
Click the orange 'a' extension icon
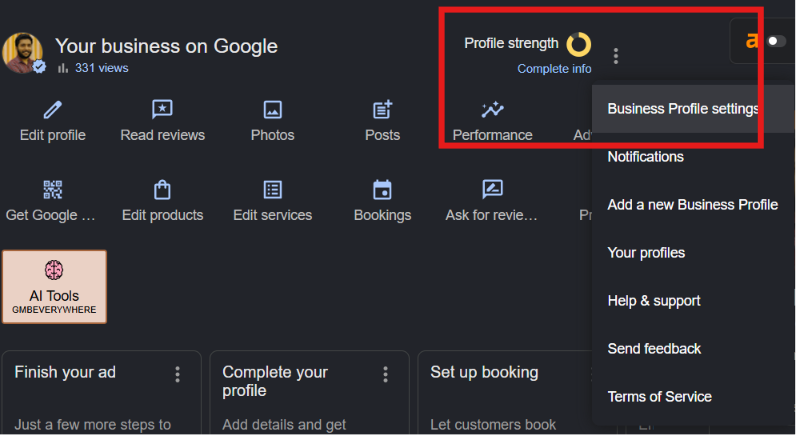pos(752,40)
